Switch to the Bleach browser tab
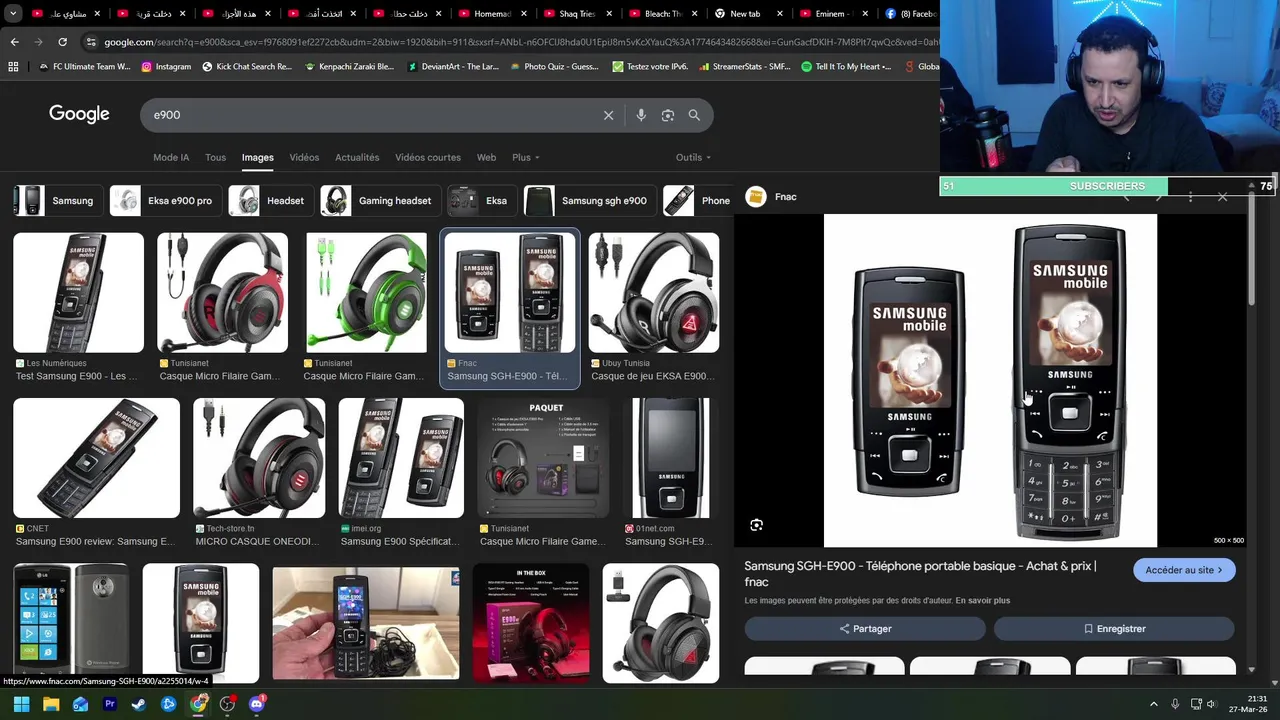 point(660,14)
